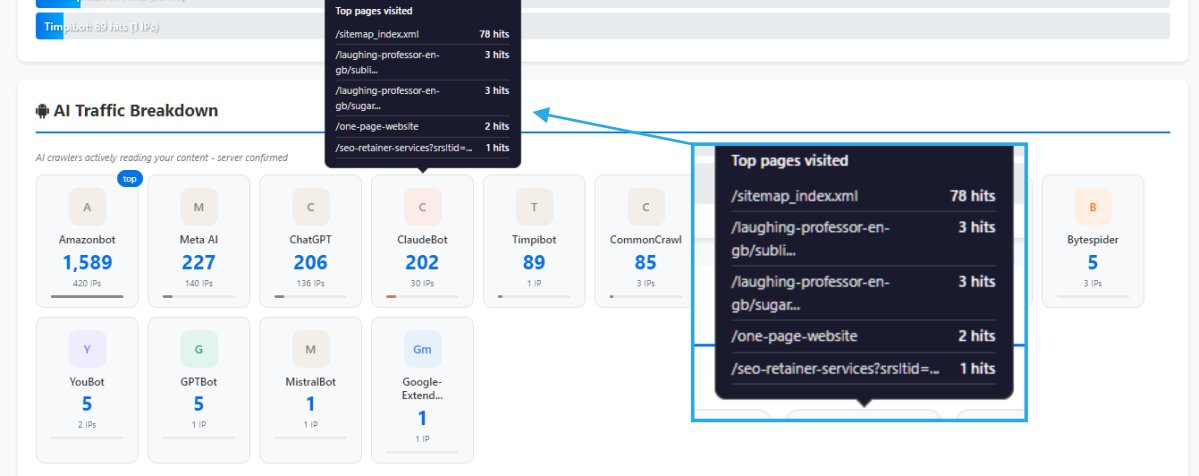The width and height of the screenshot is (1199, 476).
Task: Click the ChatGPT 'C' avatar icon
Action: point(310,207)
